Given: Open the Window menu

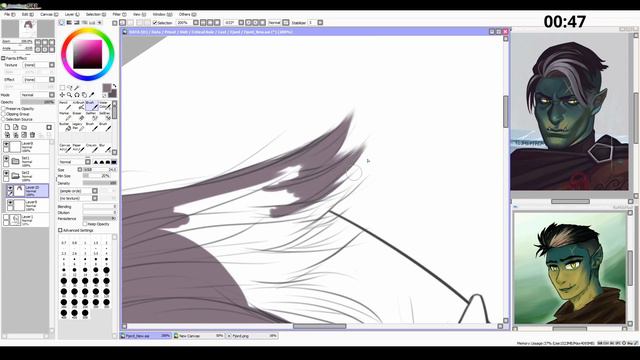Looking at the screenshot, I should 162,14.
